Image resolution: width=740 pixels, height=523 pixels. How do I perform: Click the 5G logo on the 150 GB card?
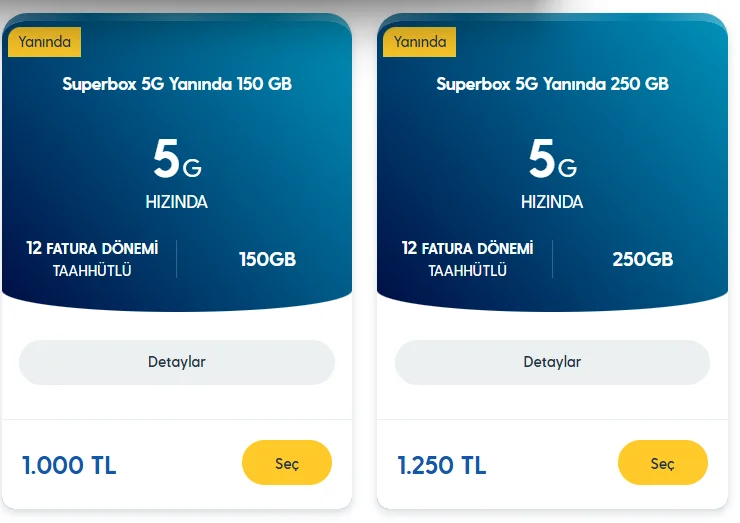(177, 159)
